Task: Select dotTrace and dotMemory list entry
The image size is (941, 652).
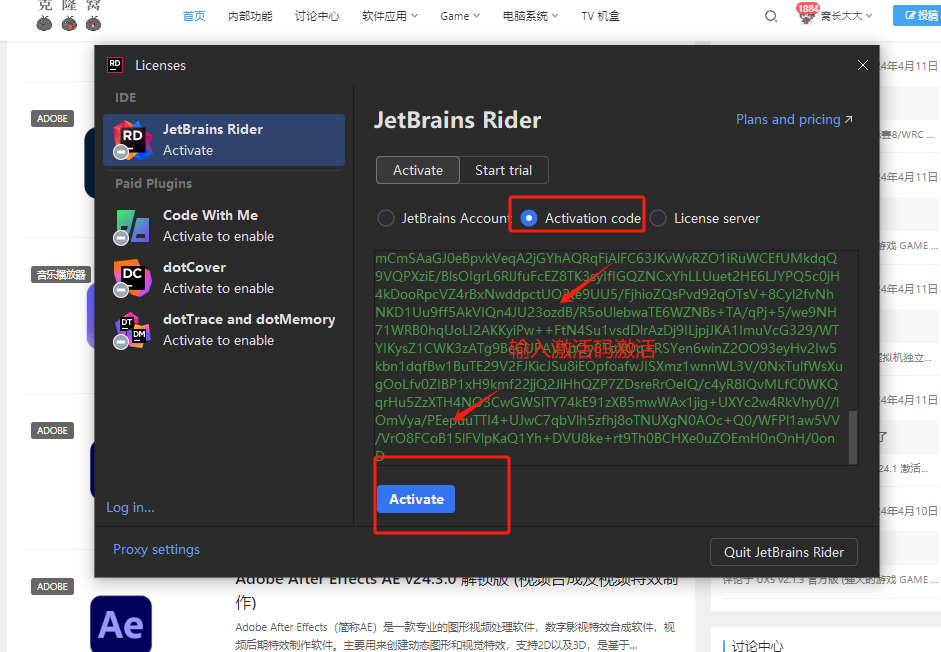Action: pos(224,330)
